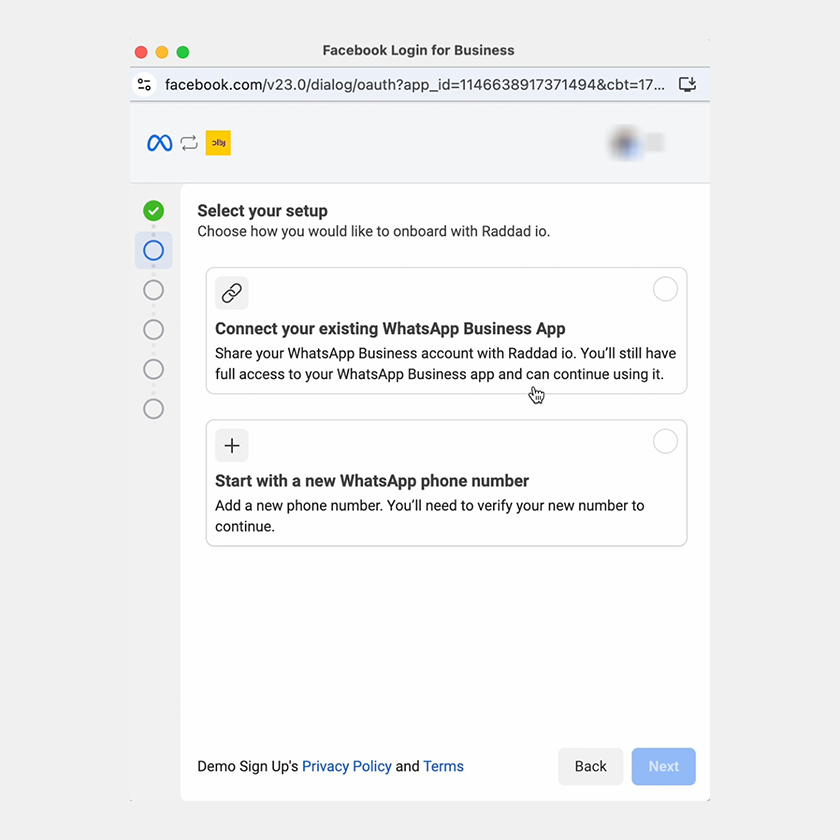The height and width of the screenshot is (840, 840).
Task: Click the facebook.com URL address field
Action: (414, 85)
